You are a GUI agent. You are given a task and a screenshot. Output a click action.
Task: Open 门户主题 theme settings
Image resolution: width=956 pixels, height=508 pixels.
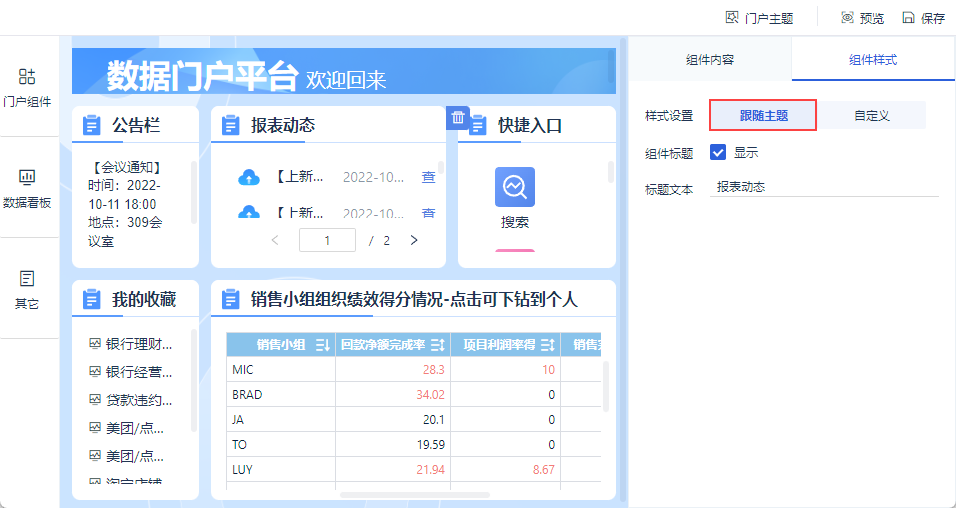coord(759,18)
